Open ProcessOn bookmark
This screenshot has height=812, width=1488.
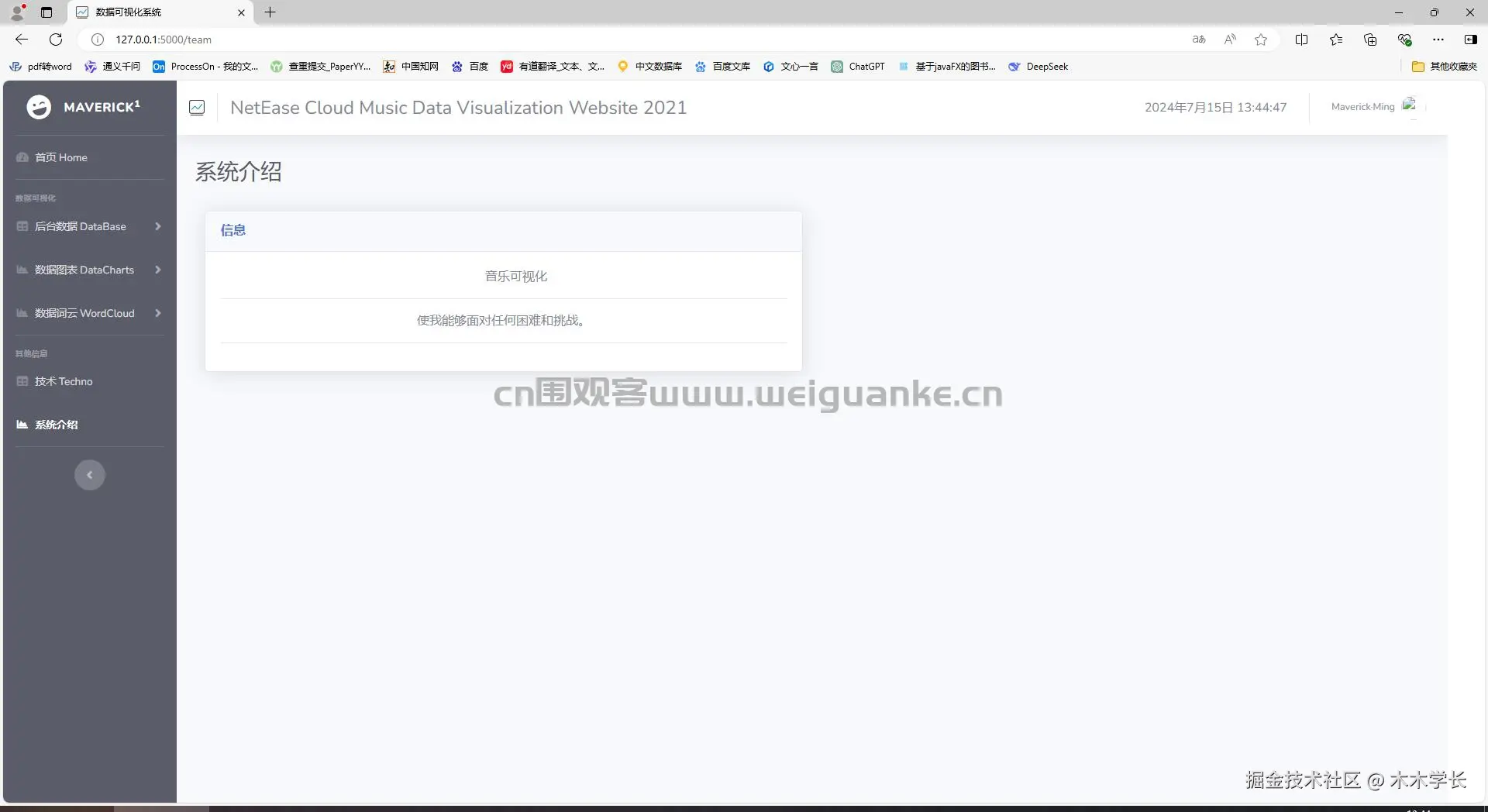(x=205, y=67)
